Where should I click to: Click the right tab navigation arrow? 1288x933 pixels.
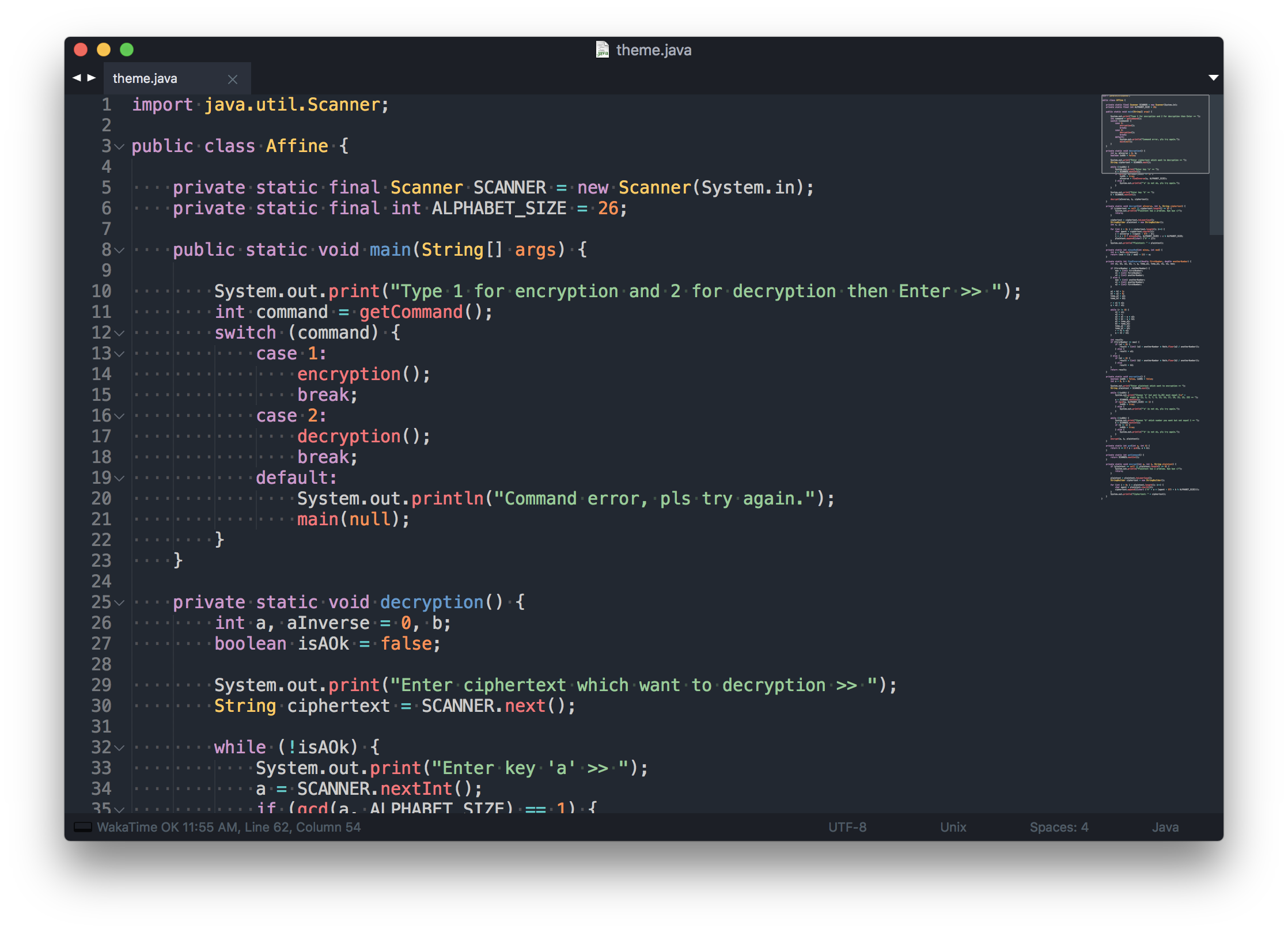coord(92,78)
